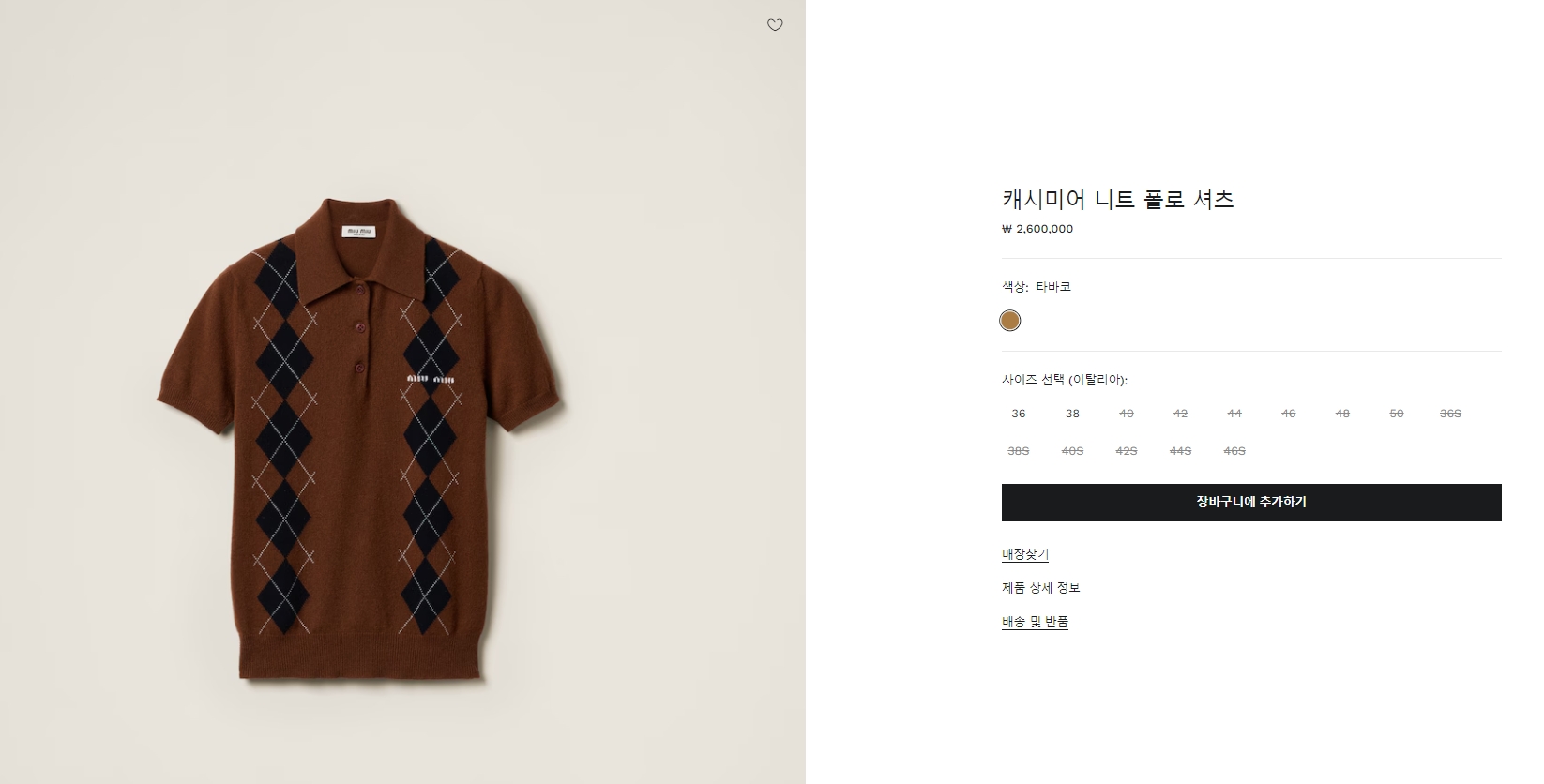Choose sold-out size 42
This screenshot has width=1544, height=784.
pyautogui.click(x=1180, y=414)
